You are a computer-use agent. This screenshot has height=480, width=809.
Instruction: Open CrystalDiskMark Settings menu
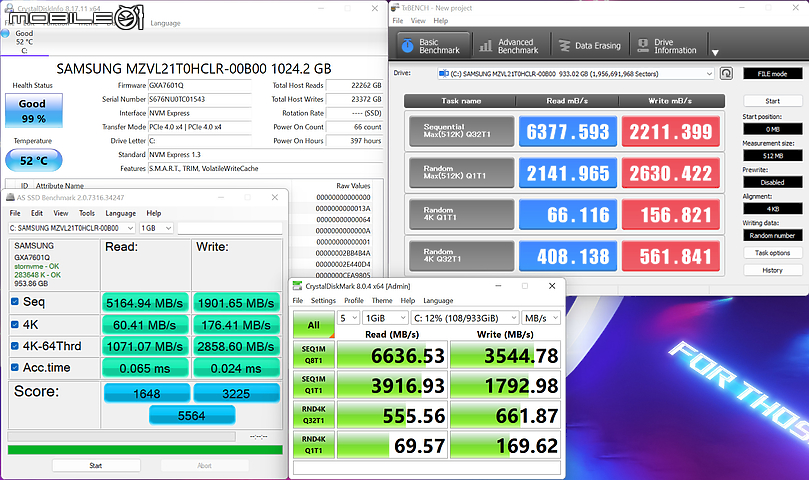click(323, 300)
